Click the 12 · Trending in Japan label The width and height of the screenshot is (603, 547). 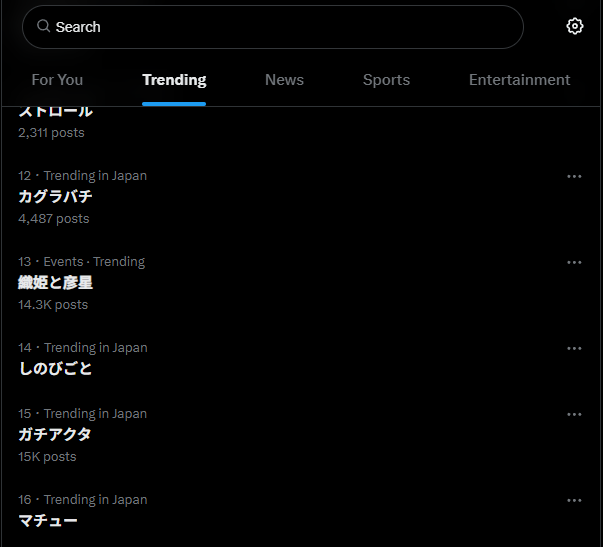tap(82, 176)
